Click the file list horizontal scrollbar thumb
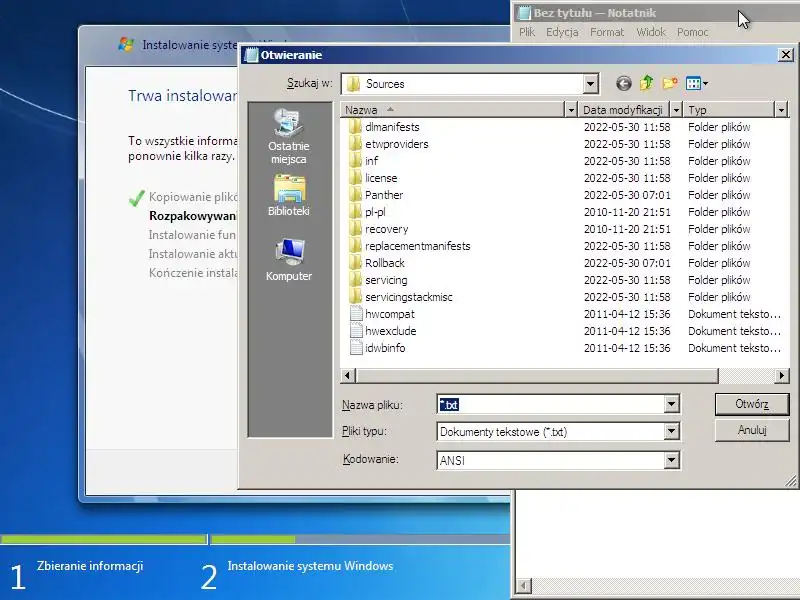The height and width of the screenshot is (600, 800). 537,376
